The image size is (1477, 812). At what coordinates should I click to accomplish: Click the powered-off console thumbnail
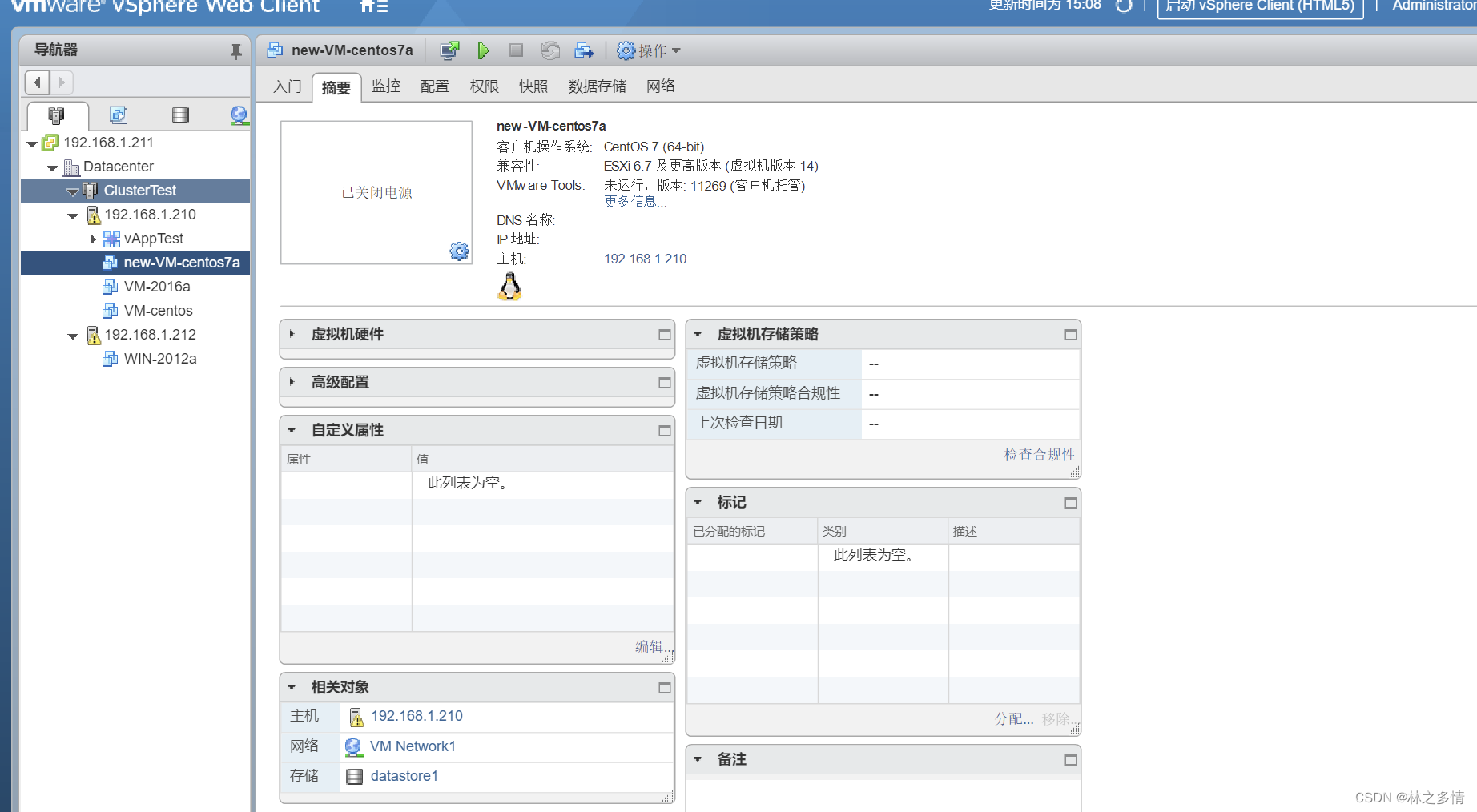coord(376,192)
